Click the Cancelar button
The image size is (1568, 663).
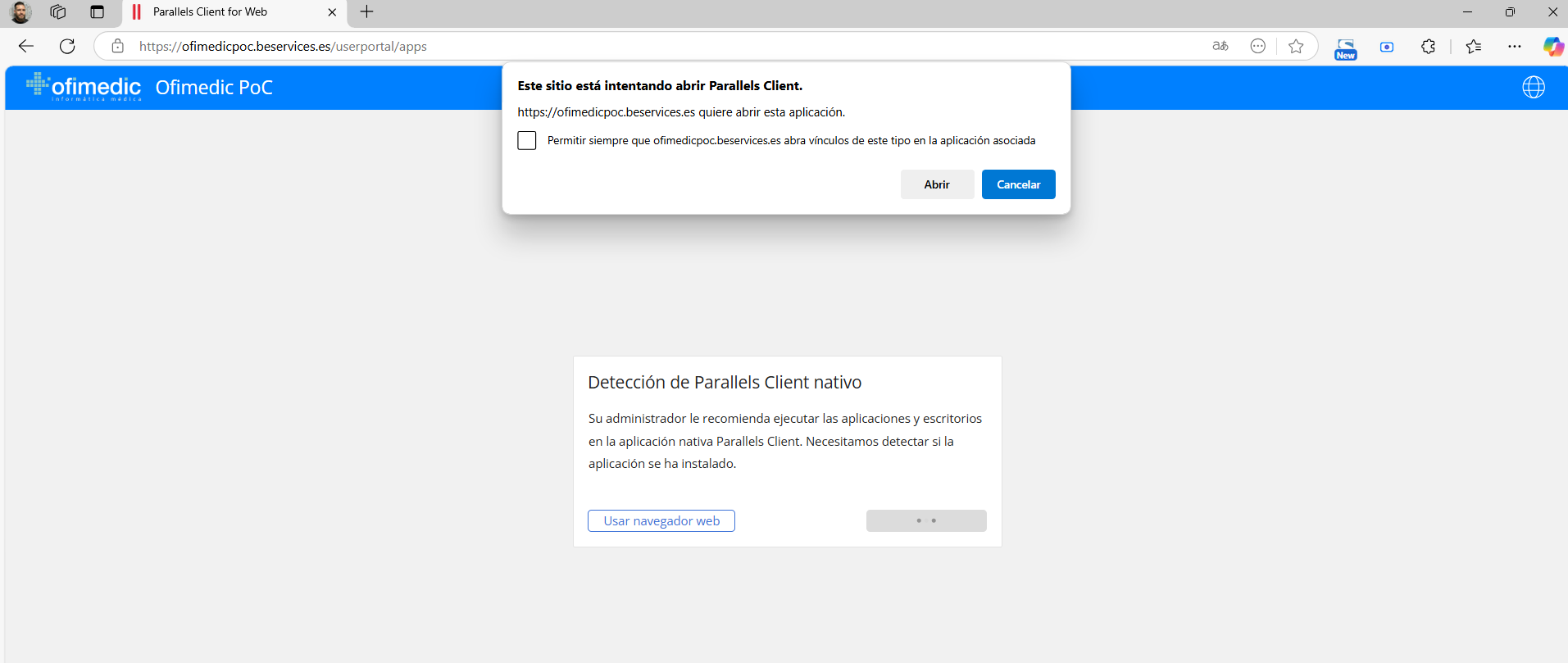click(x=1018, y=184)
